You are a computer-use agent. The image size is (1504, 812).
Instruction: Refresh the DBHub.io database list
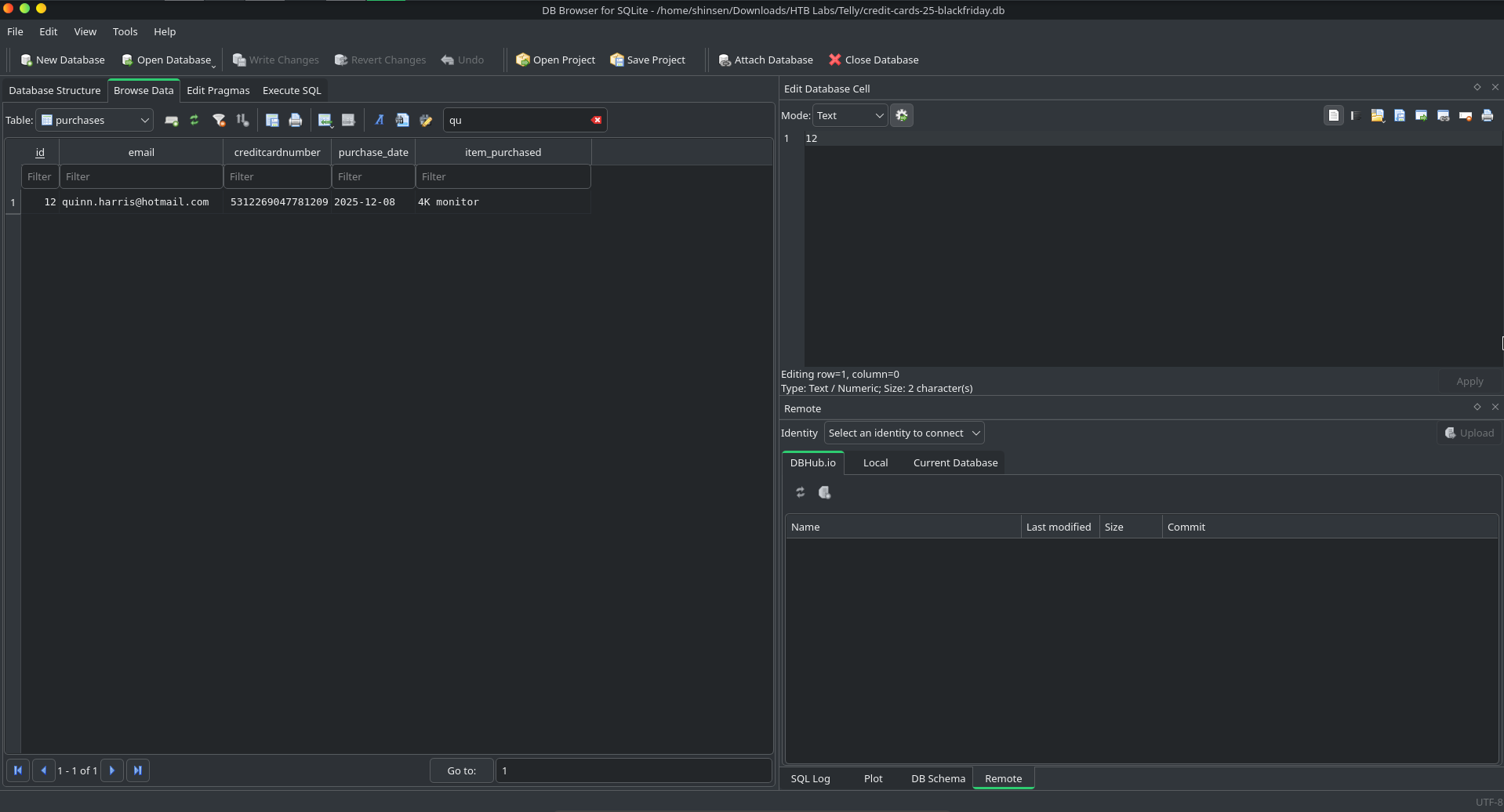pos(800,492)
